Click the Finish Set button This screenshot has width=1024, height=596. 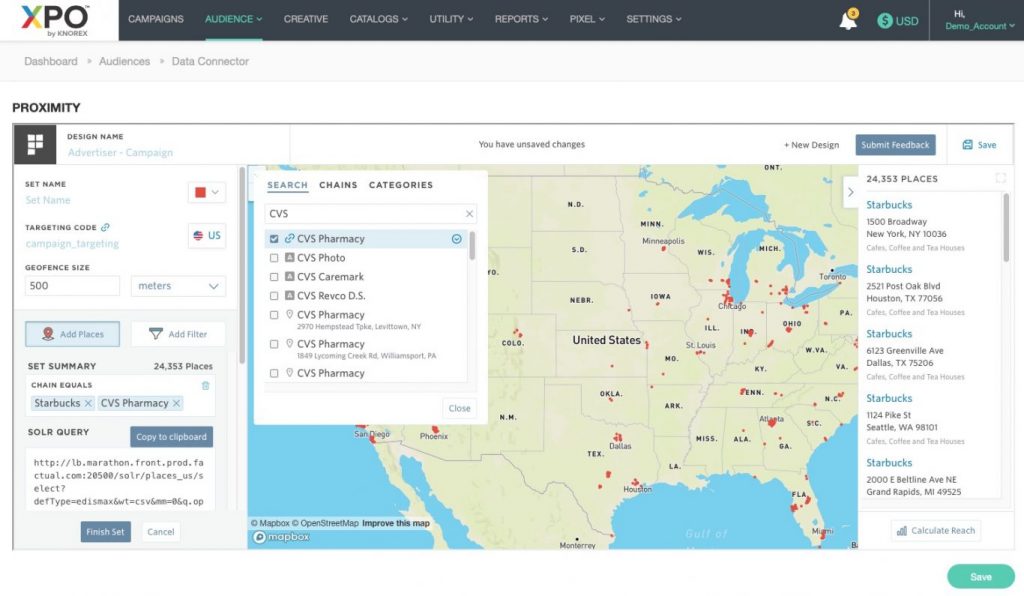pos(105,532)
